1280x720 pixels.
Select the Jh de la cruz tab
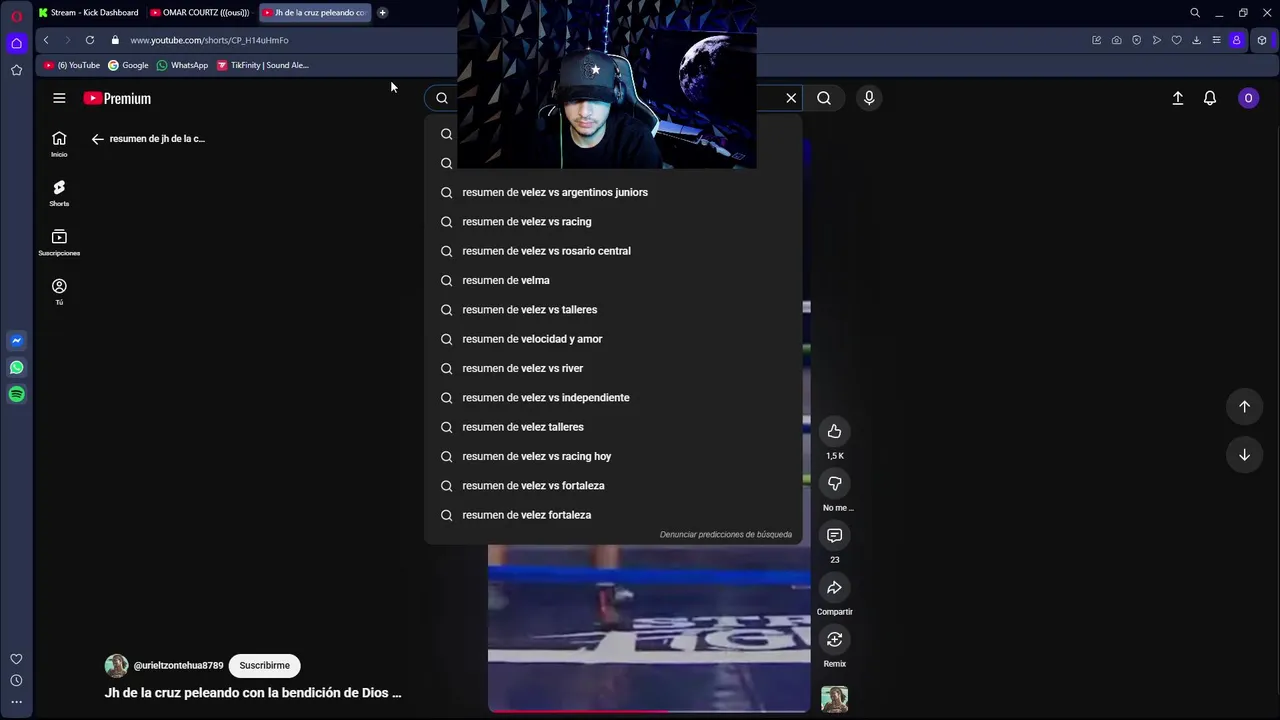point(314,13)
